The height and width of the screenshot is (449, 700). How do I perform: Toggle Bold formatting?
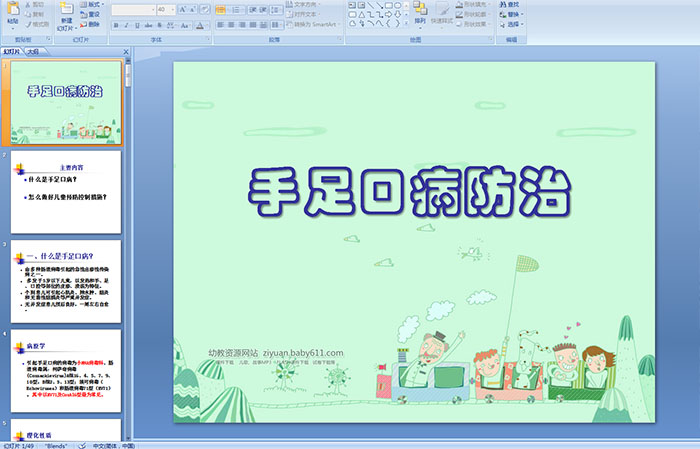tap(117, 25)
